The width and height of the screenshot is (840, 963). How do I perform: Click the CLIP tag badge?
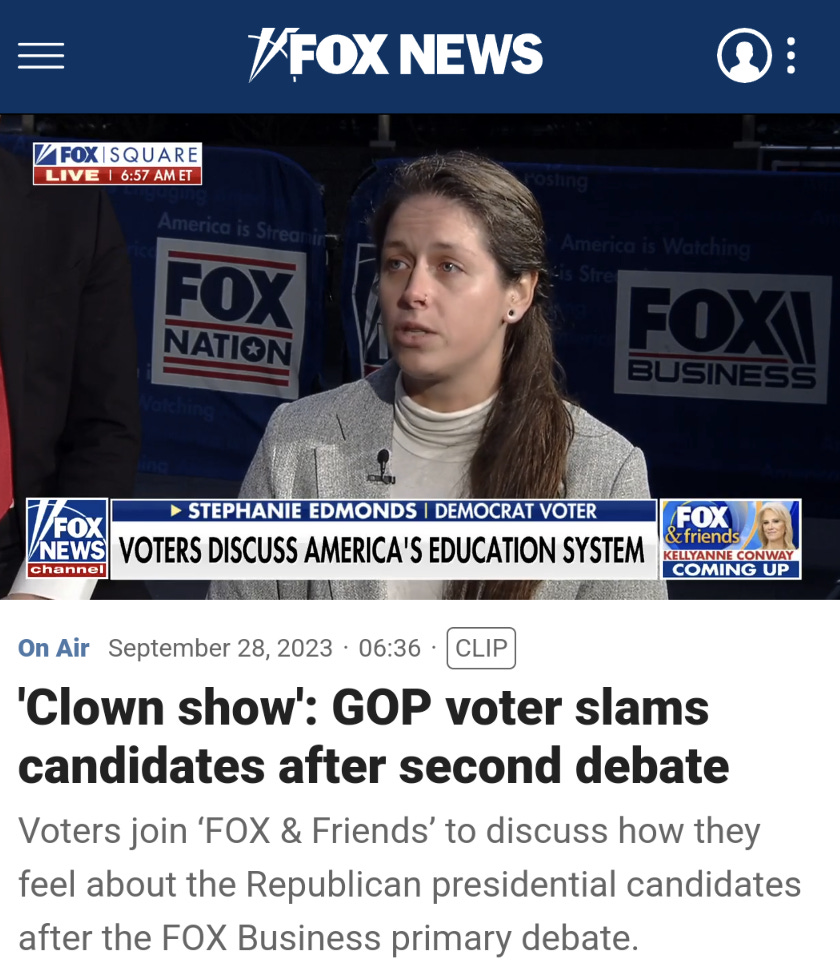coord(481,648)
